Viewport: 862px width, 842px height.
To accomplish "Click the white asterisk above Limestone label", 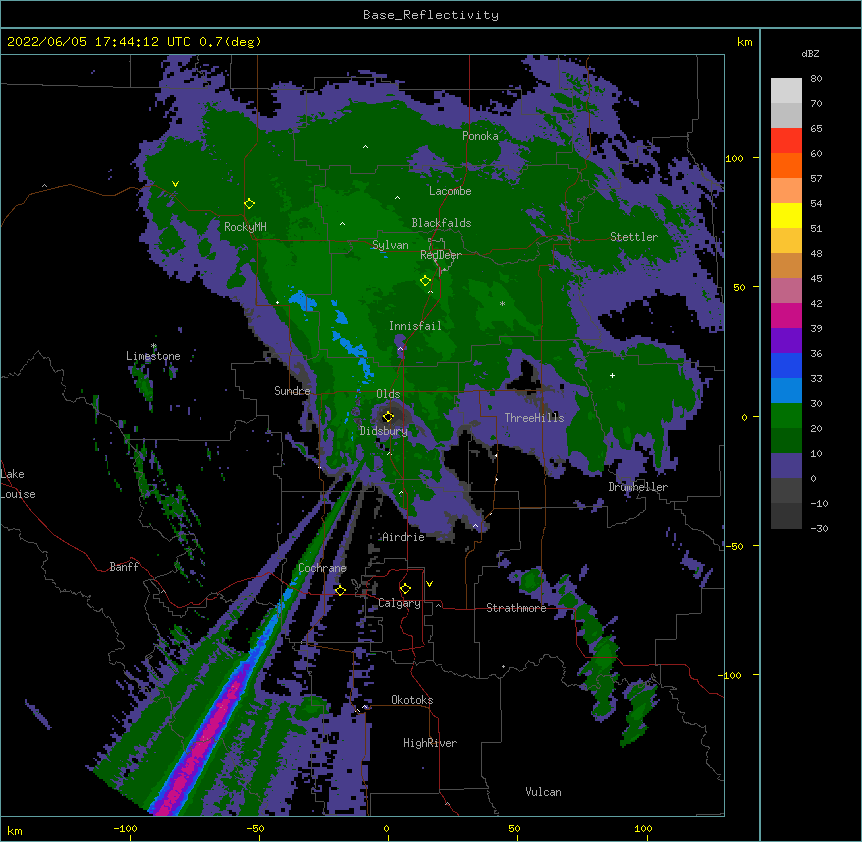I will point(154,346).
